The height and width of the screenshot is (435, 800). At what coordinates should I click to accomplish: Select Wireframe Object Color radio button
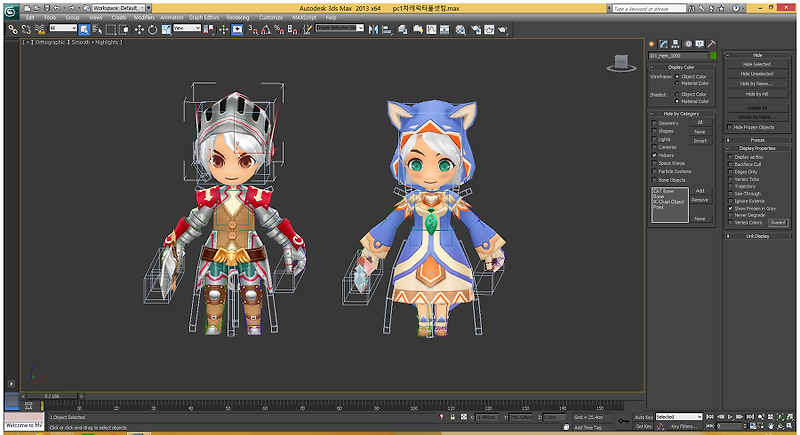coord(677,76)
